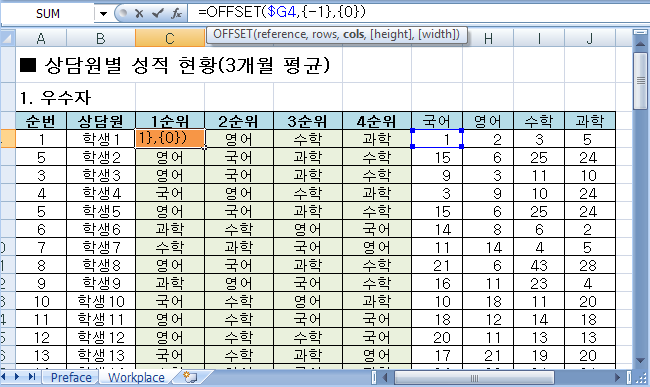Click the vertical scrollbar thumb
Viewport: 650px width, 387px height.
click(640, 80)
